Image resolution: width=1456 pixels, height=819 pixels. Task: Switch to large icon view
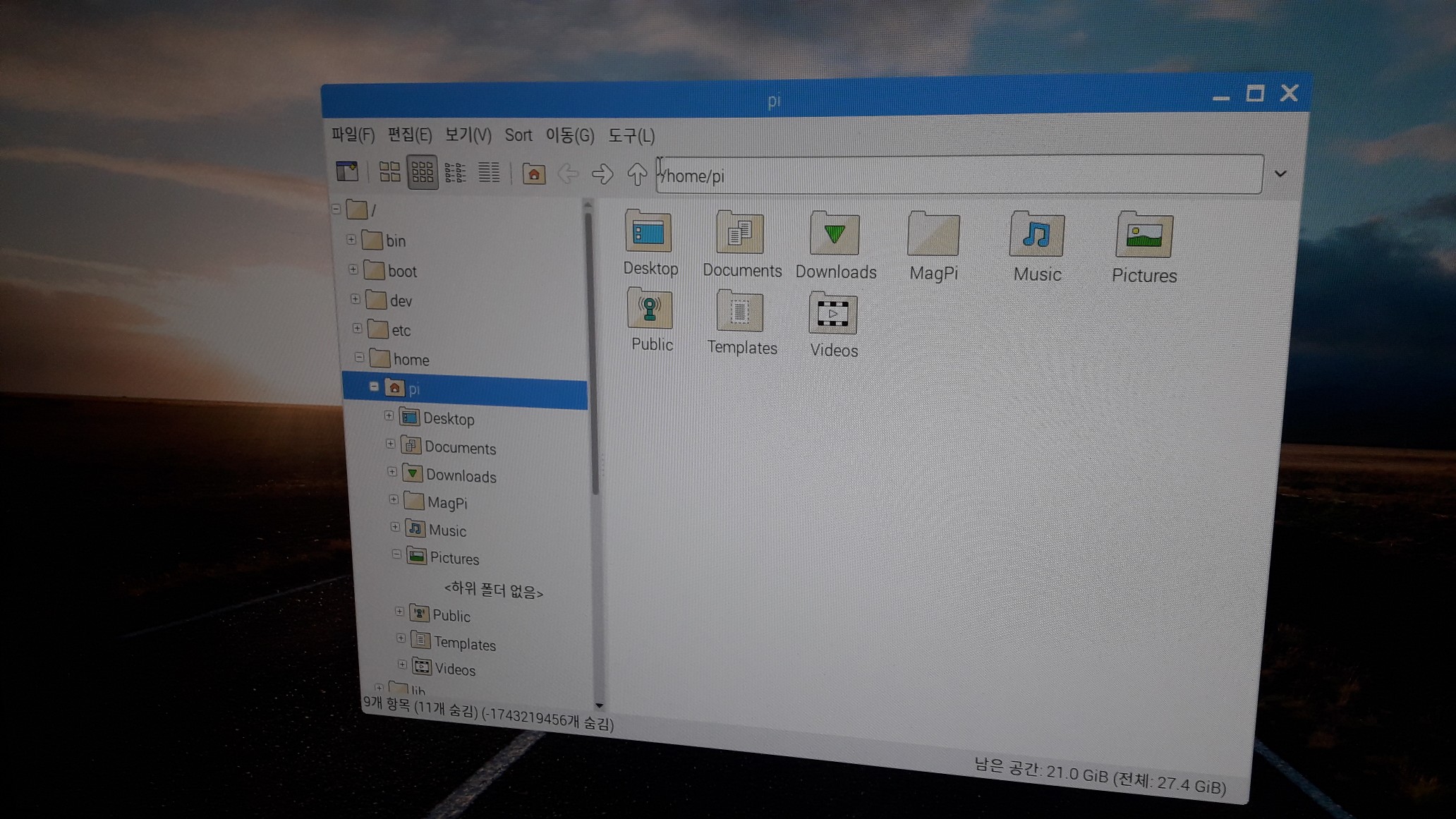389,171
